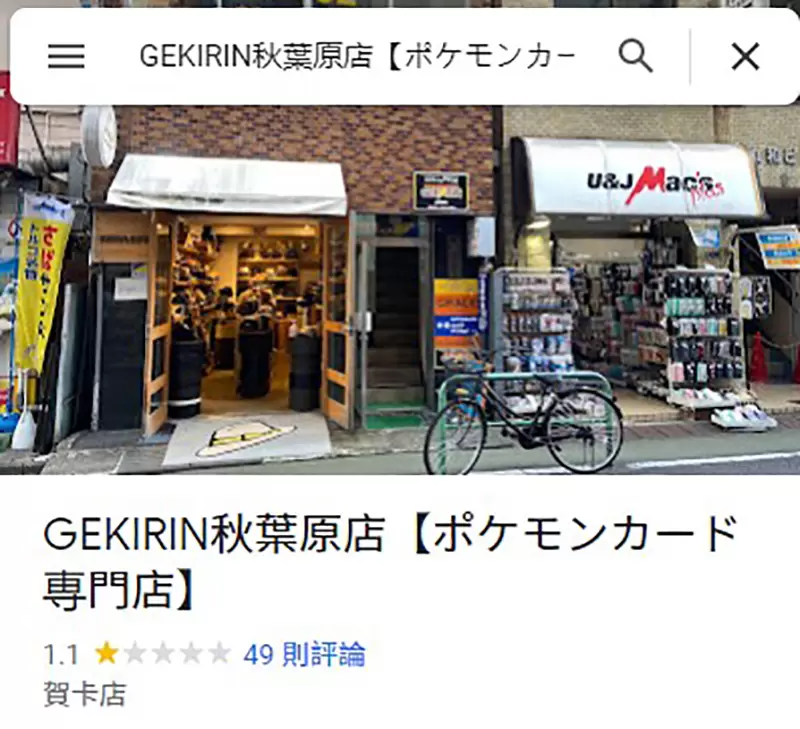Viewport: 800px width, 729px height.
Task: Click the 1.1 rating number
Action: (x=61, y=655)
